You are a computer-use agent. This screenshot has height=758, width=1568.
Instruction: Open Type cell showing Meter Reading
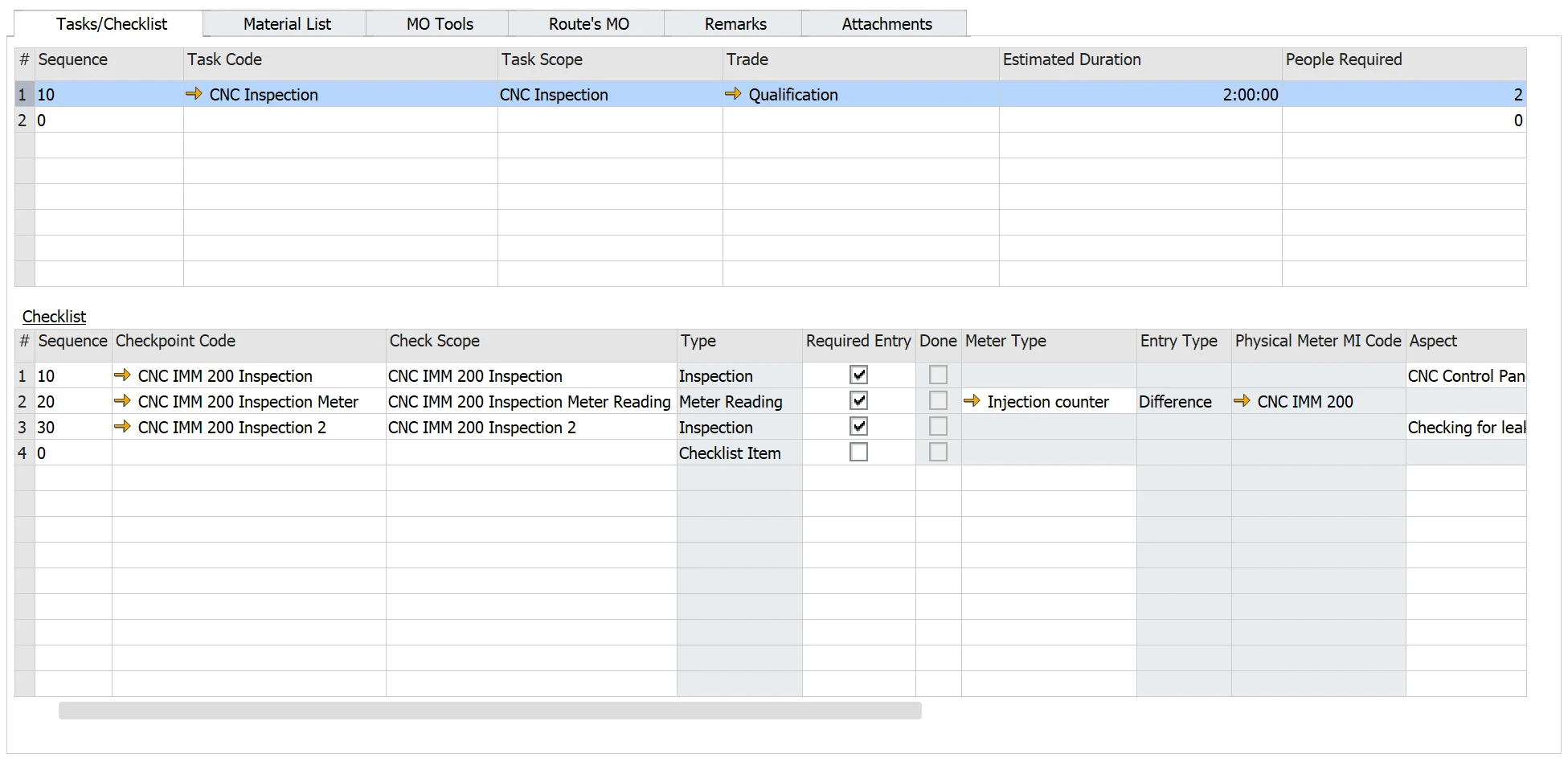coord(738,402)
